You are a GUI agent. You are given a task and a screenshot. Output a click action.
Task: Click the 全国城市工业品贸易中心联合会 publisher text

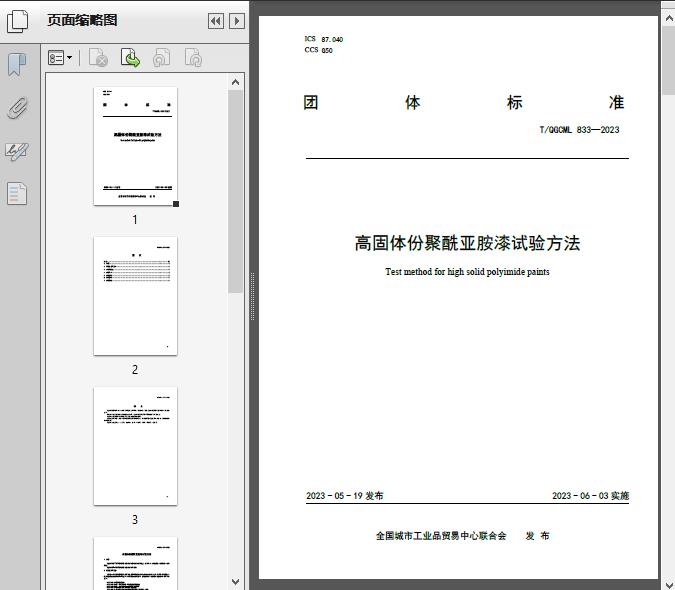tap(441, 536)
